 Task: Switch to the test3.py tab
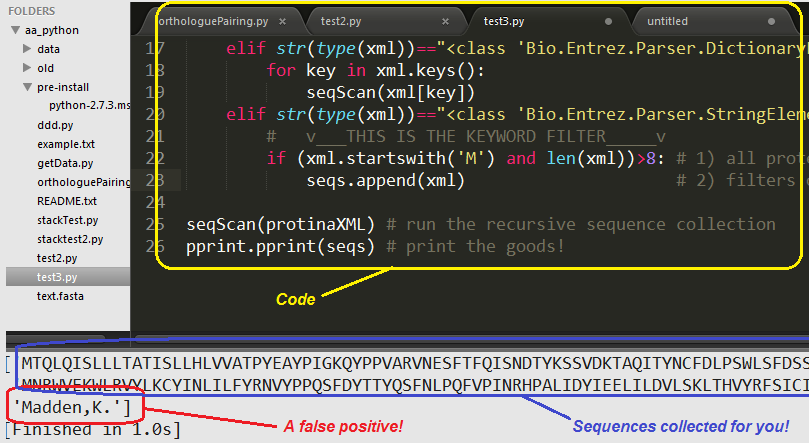(x=504, y=21)
